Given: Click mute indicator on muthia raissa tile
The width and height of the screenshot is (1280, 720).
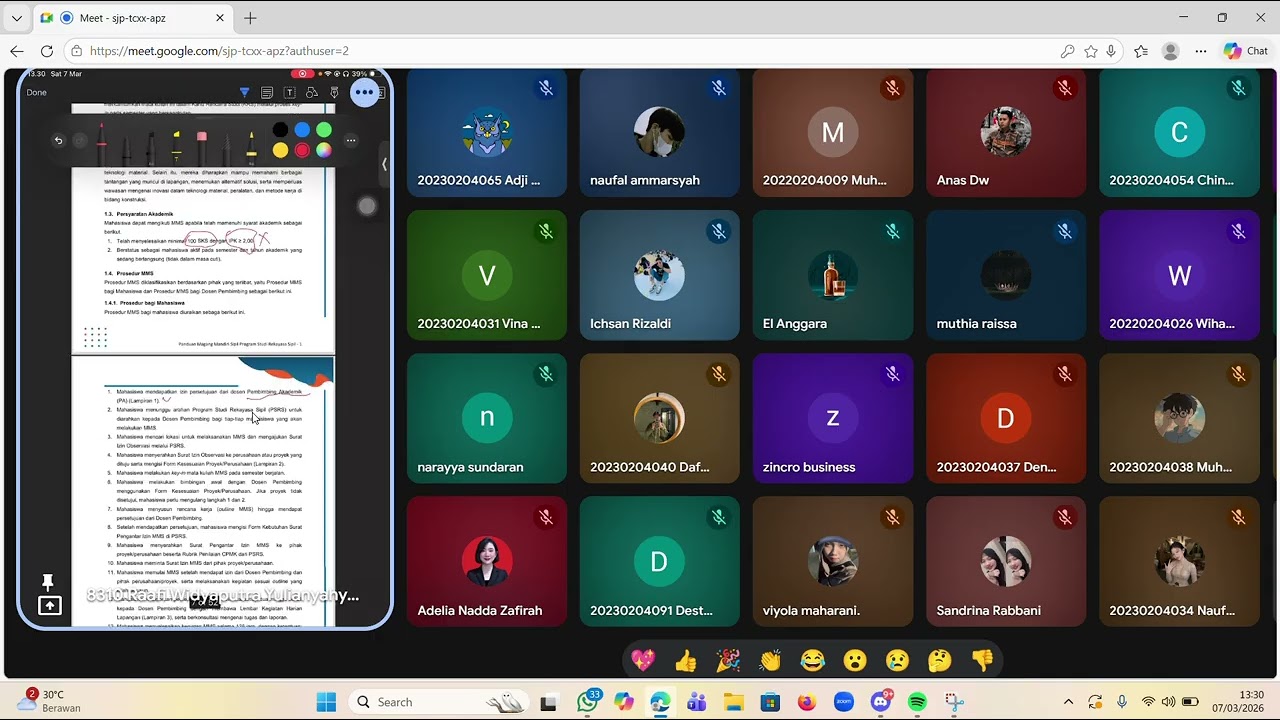Looking at the screenshot, I should 1065,232.
